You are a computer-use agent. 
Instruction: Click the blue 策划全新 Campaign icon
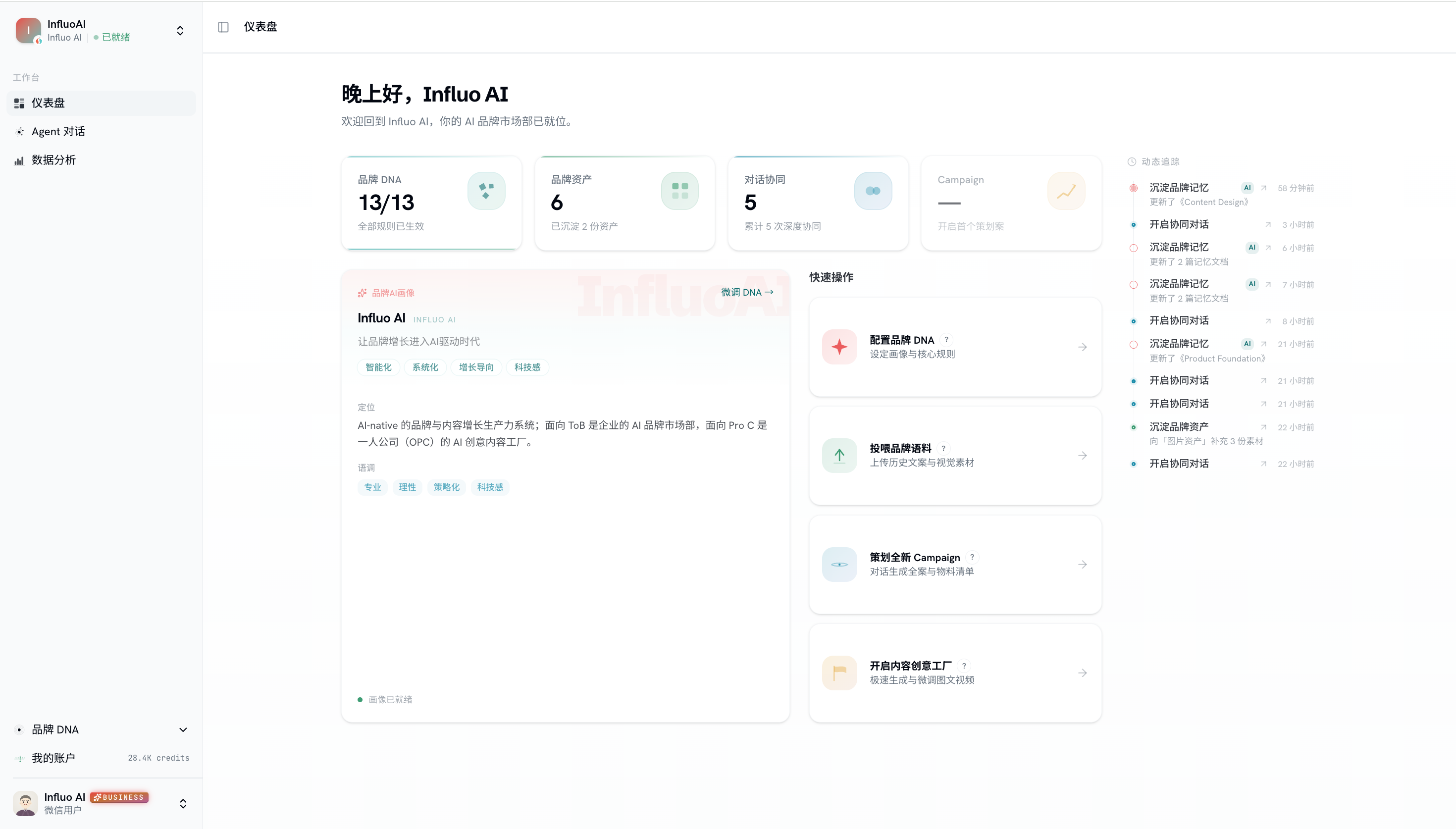(x=839, y=564)
